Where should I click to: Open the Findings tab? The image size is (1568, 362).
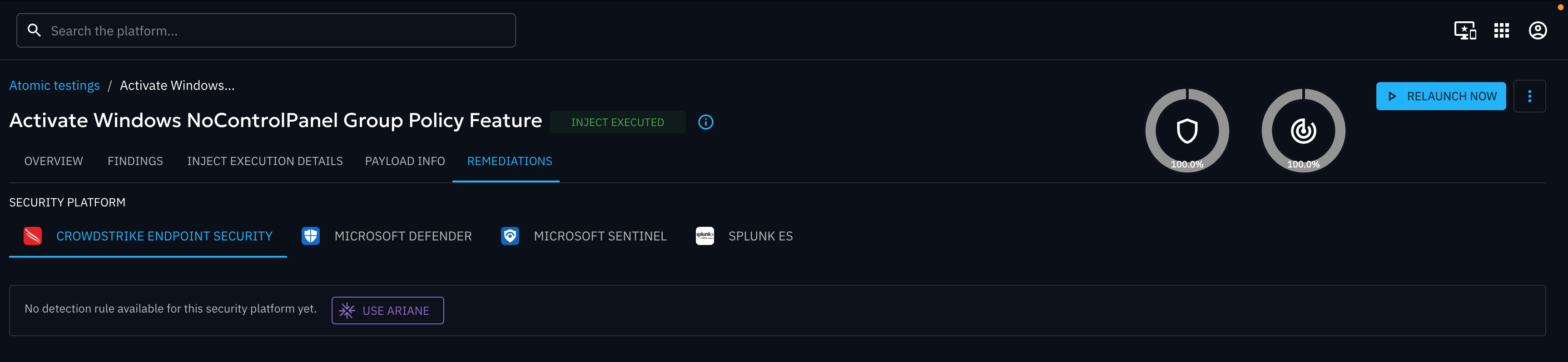coord(135,161)
